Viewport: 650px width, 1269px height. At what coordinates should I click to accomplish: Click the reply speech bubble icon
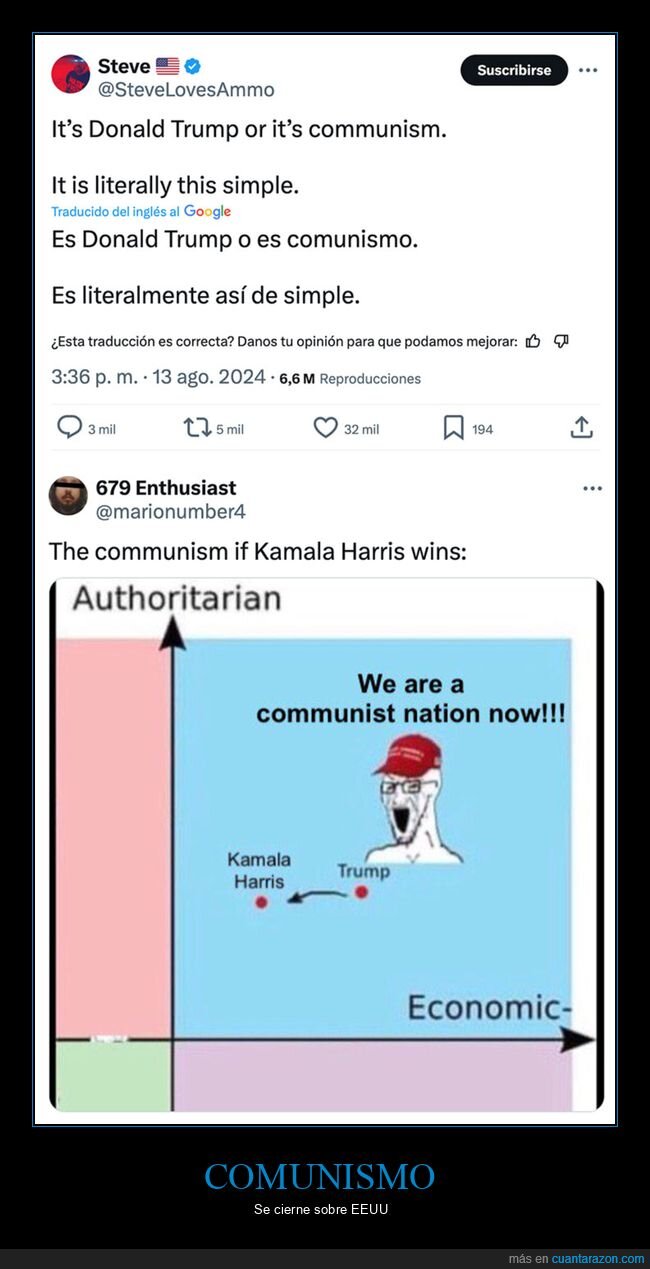[68, 428]
